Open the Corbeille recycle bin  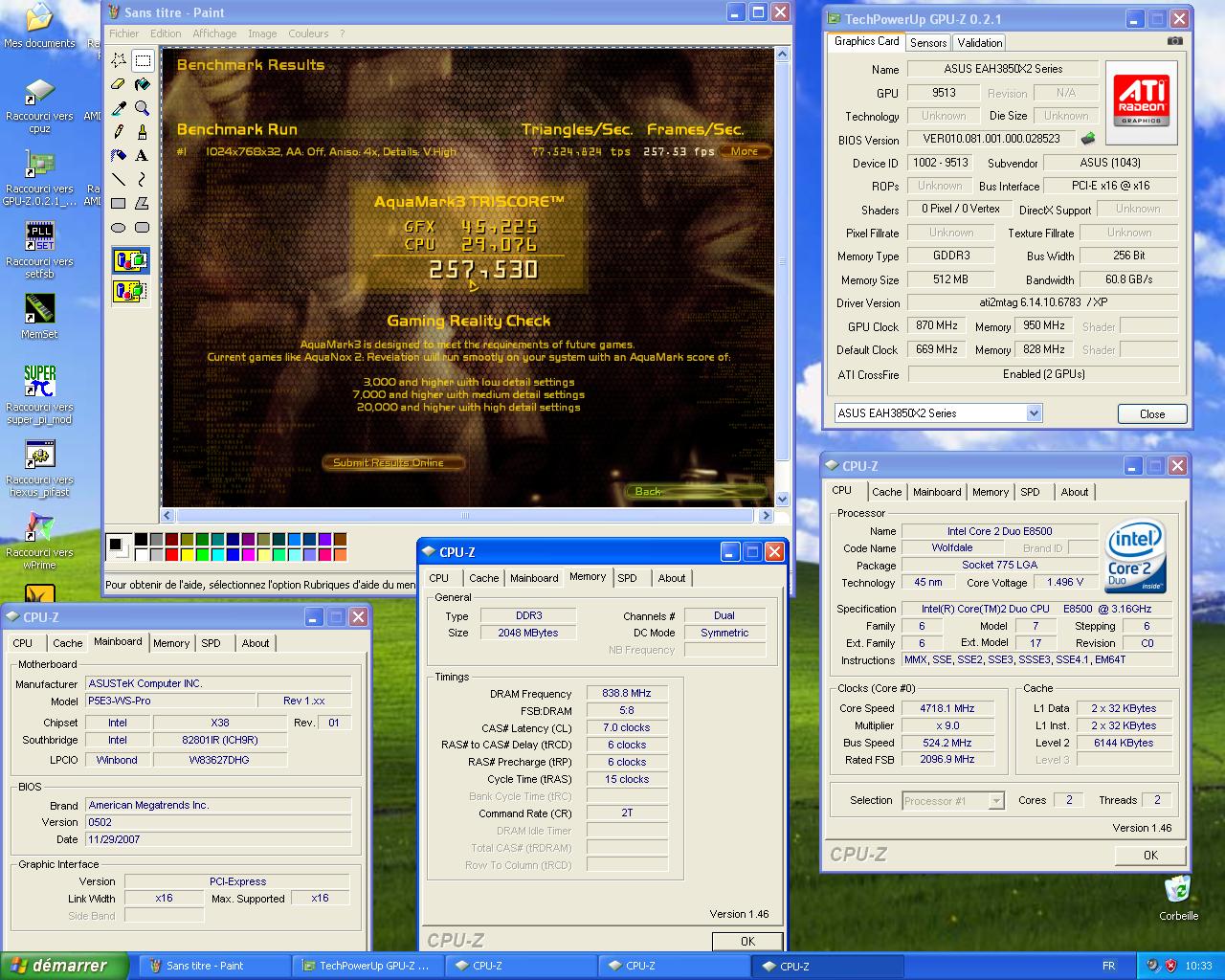point(1178,897)
